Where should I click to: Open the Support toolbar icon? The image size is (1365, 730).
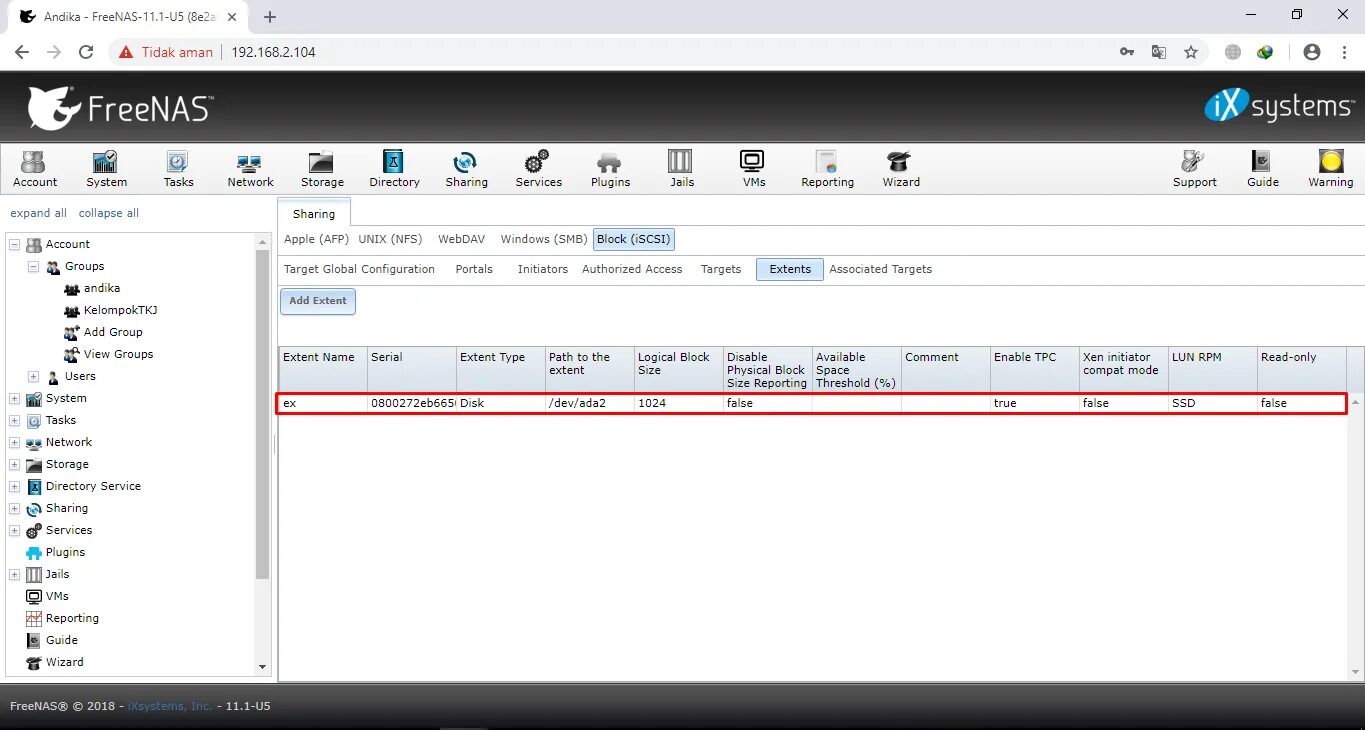(1194, 168)
